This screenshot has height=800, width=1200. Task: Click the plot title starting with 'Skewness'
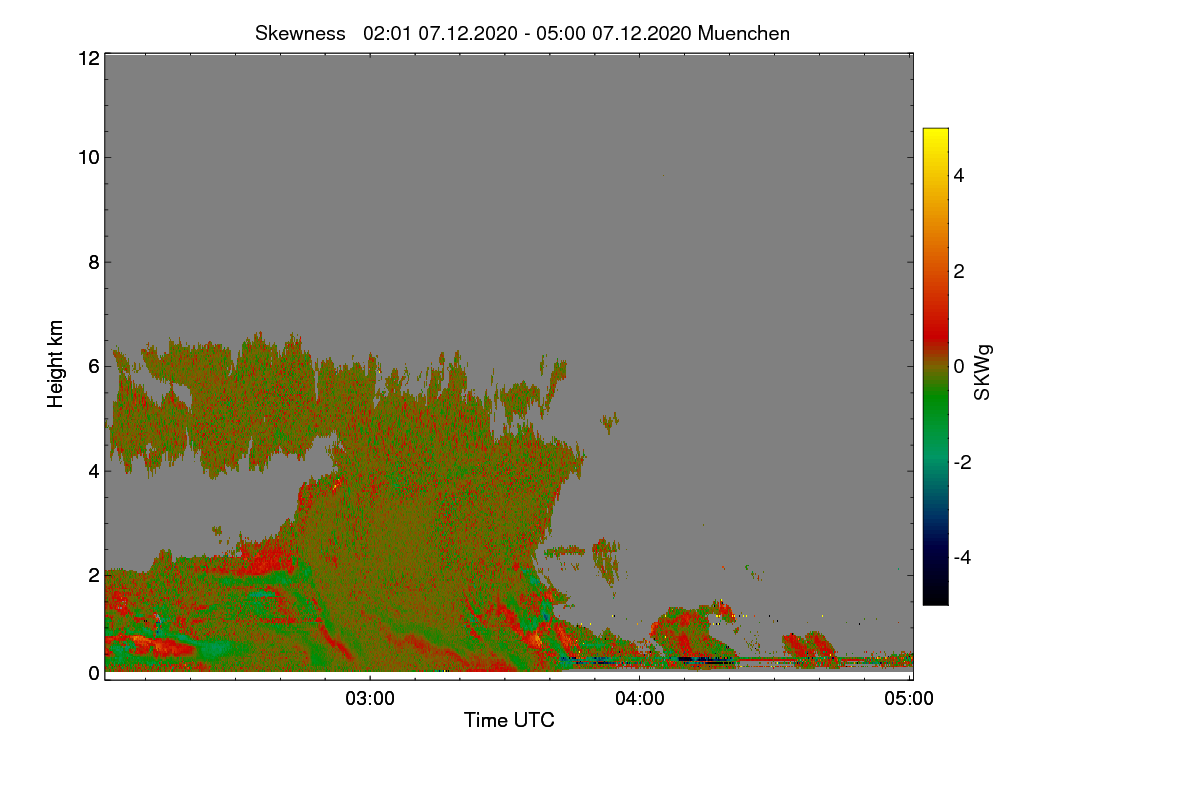522,33
